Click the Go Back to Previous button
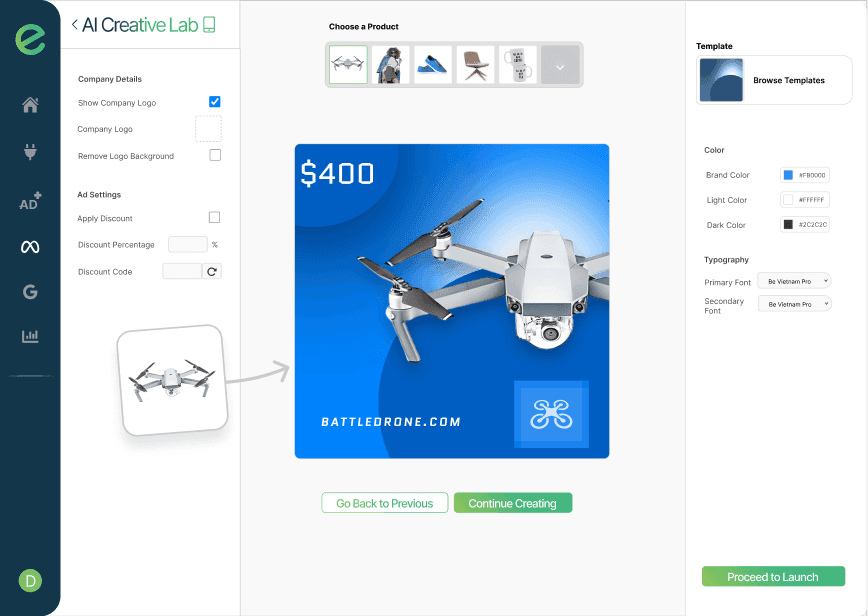The width and height of the screenshot is (868, 616). 385,503
